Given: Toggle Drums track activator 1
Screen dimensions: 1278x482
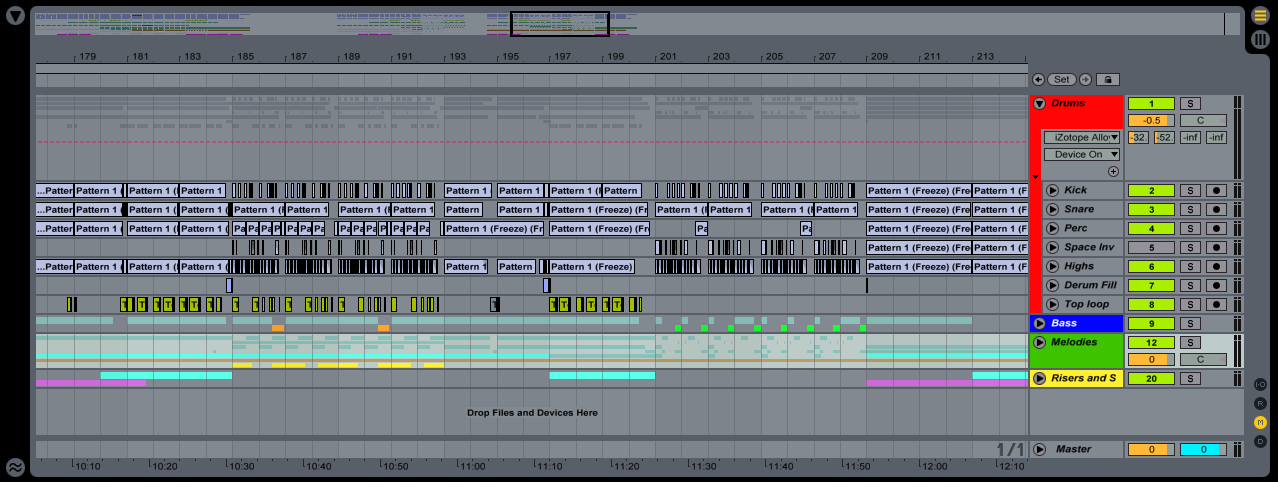Looking at the screenshot, I should pos(1151,103).
